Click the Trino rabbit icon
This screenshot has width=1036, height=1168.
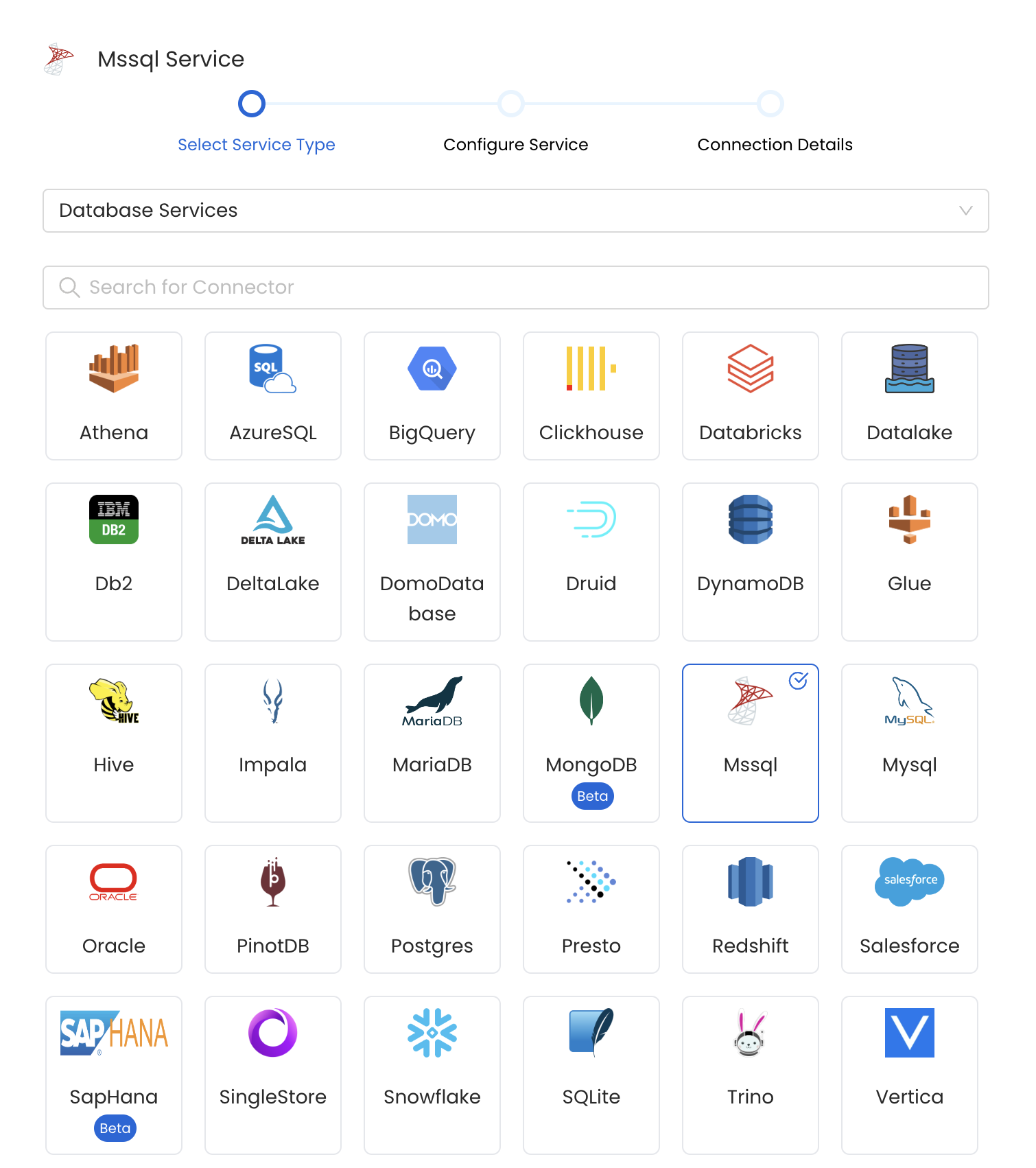coord(750,1033)
